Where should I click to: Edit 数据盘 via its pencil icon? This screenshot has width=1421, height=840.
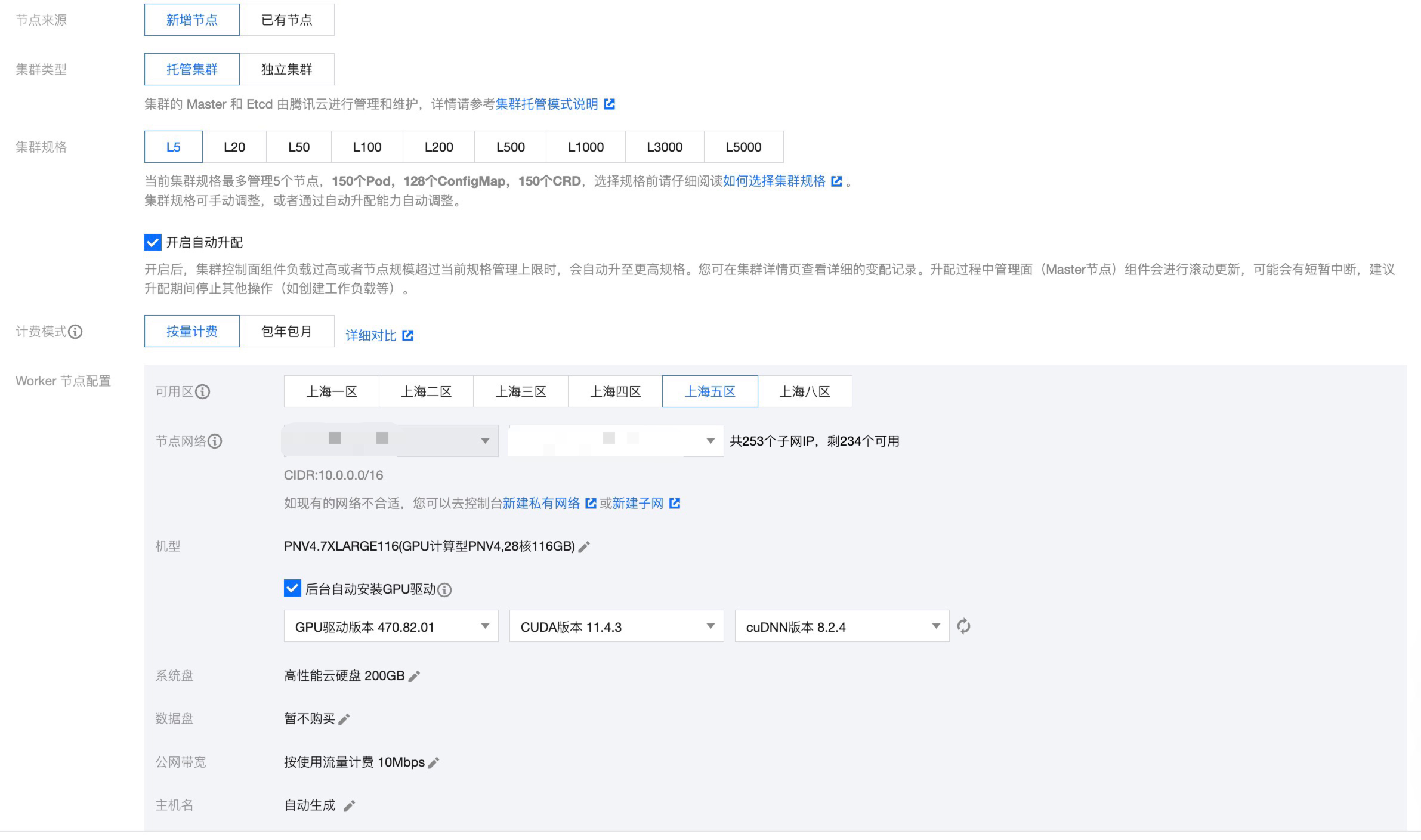(344, 719)
